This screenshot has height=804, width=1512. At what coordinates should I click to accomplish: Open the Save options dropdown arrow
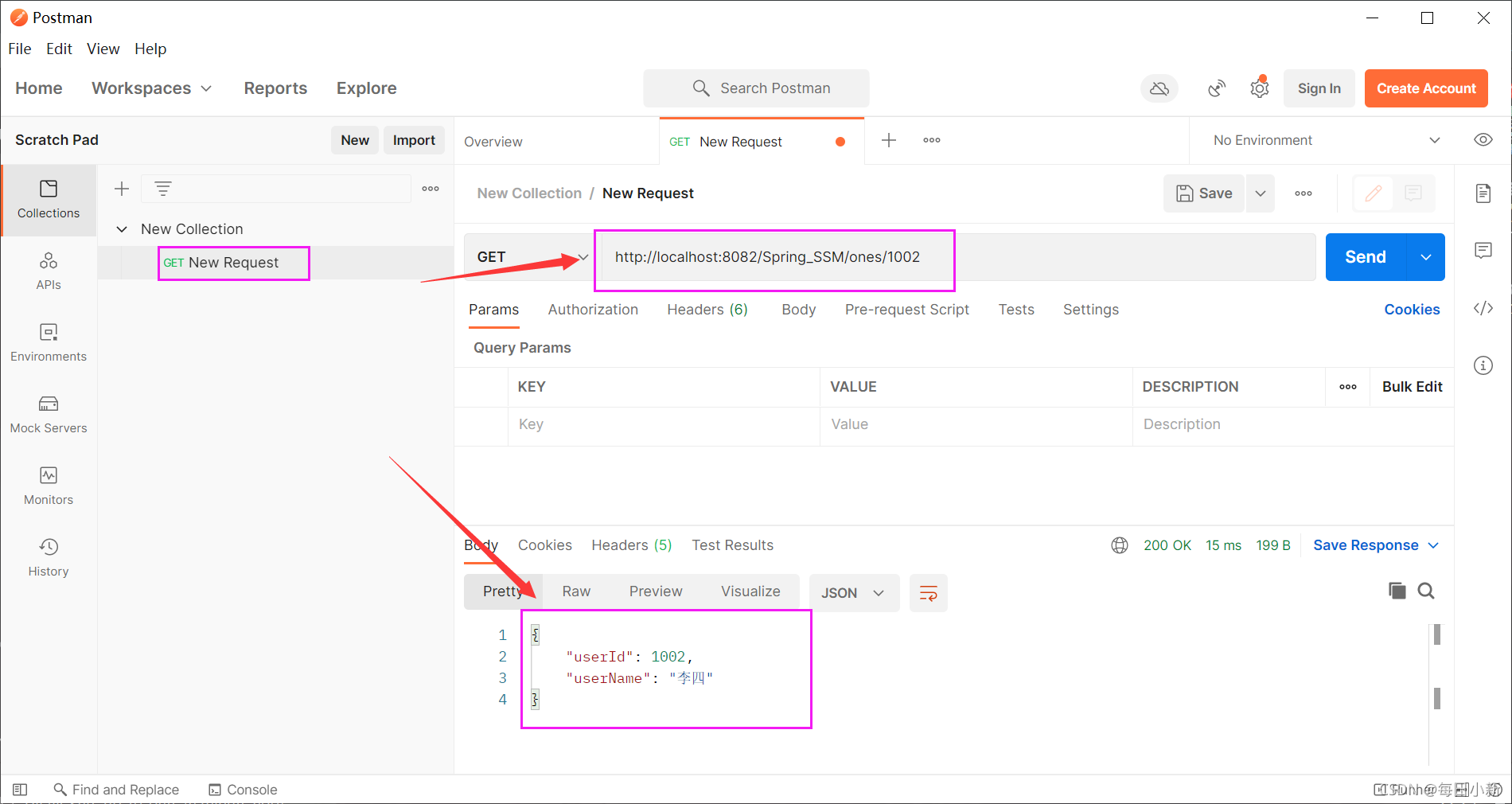point(1261,193)
